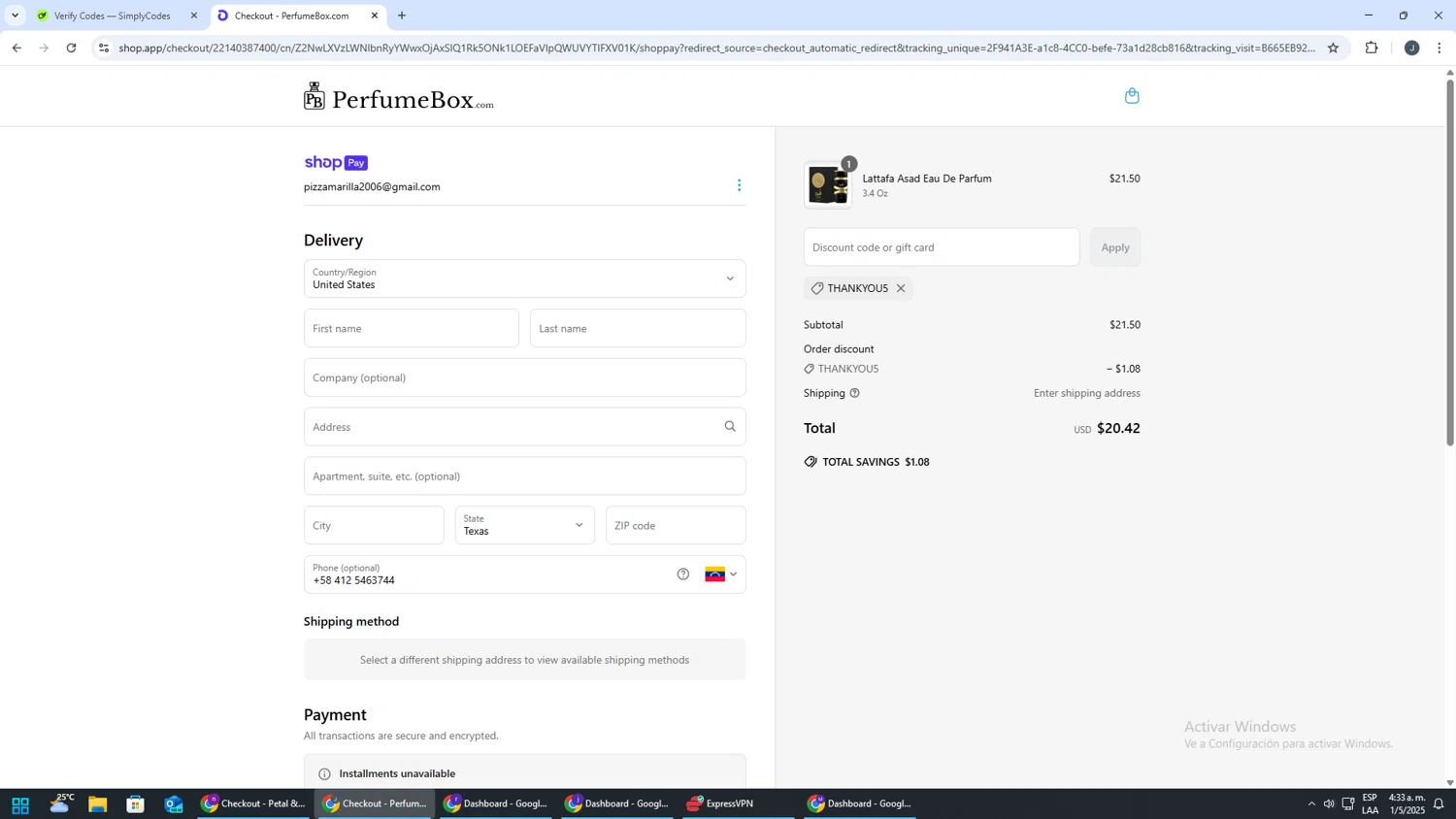
Task: Click the browser address bar URL
Action: pyautogui.click(x=716, y=48)
